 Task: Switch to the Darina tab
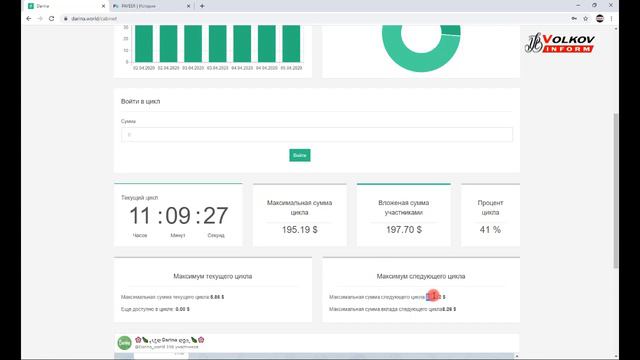tap(65, 6)
